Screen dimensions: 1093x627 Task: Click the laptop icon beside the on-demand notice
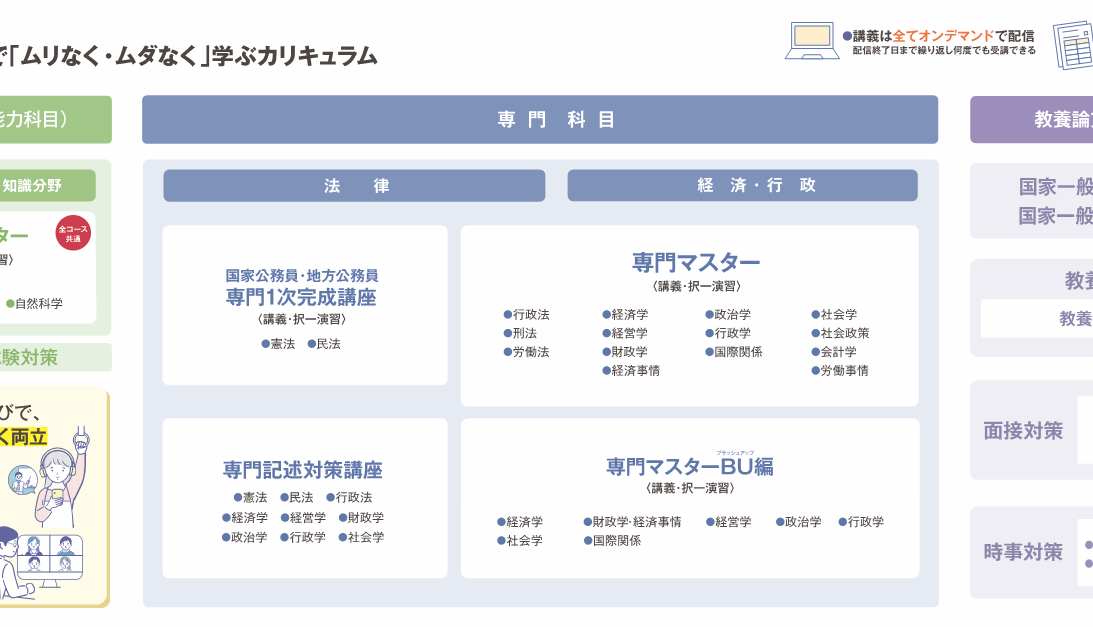click(x=811, y=41)
